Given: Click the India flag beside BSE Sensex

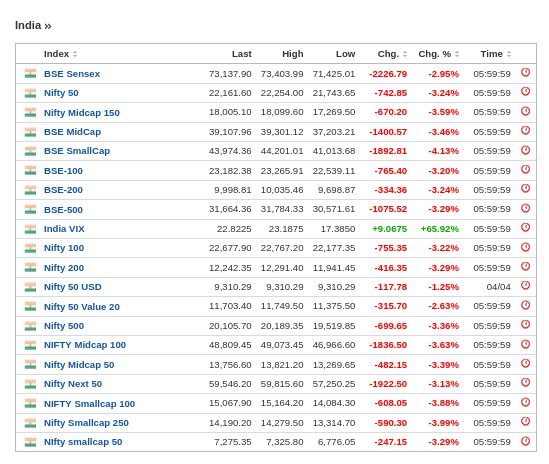Looking at the screenshot, I should [30, 74].
